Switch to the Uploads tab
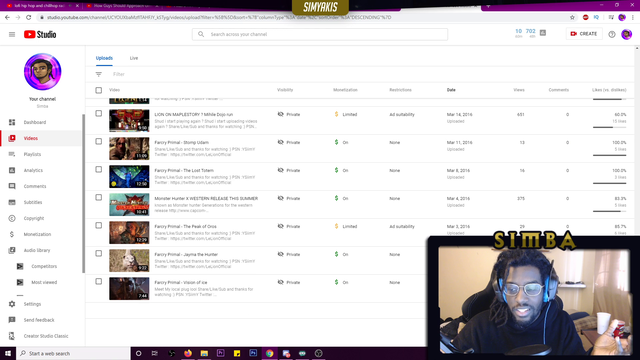The height and width of the screenshot is (360, 640). pyautogui.click(x=104, y=58)
